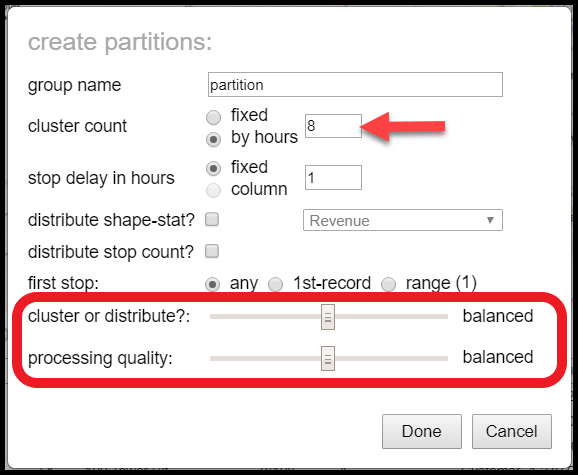
Task: Click the 'cluster count' label
Action: pyautogui.click(x=77, y=126)
